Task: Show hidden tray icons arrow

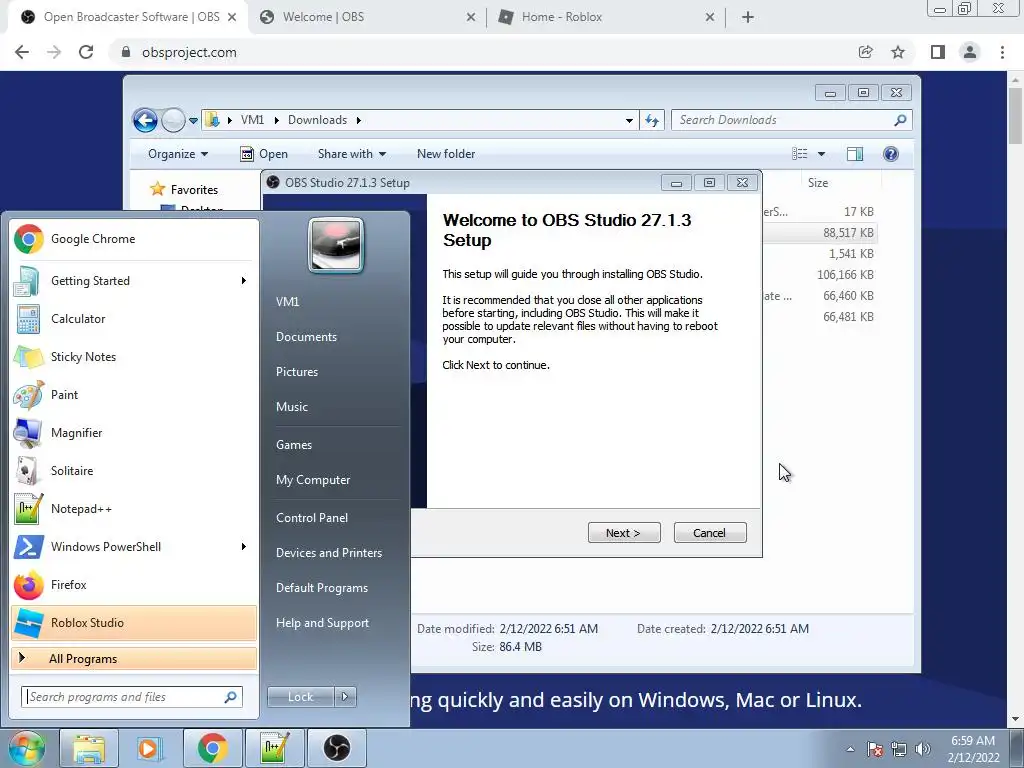Action: point(850,749)
